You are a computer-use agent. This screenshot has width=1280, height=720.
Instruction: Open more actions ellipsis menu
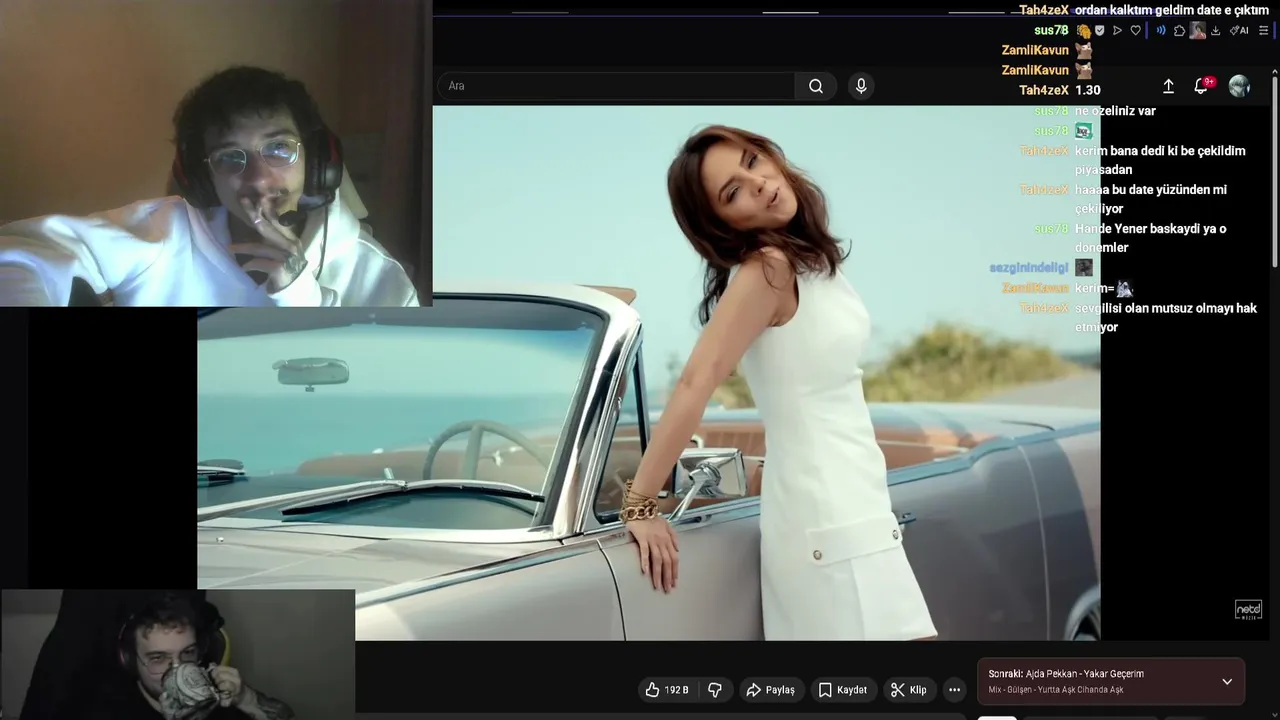954,690
